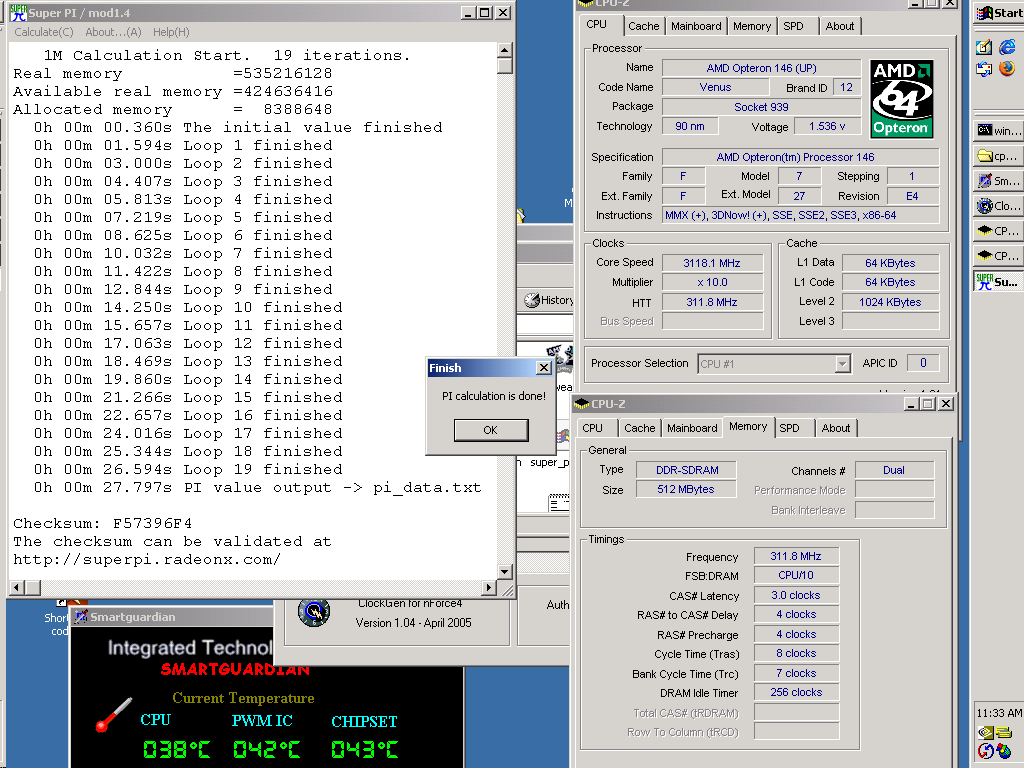Click the yellow network computers tray icon
1024x768 pixels.
1004,733
